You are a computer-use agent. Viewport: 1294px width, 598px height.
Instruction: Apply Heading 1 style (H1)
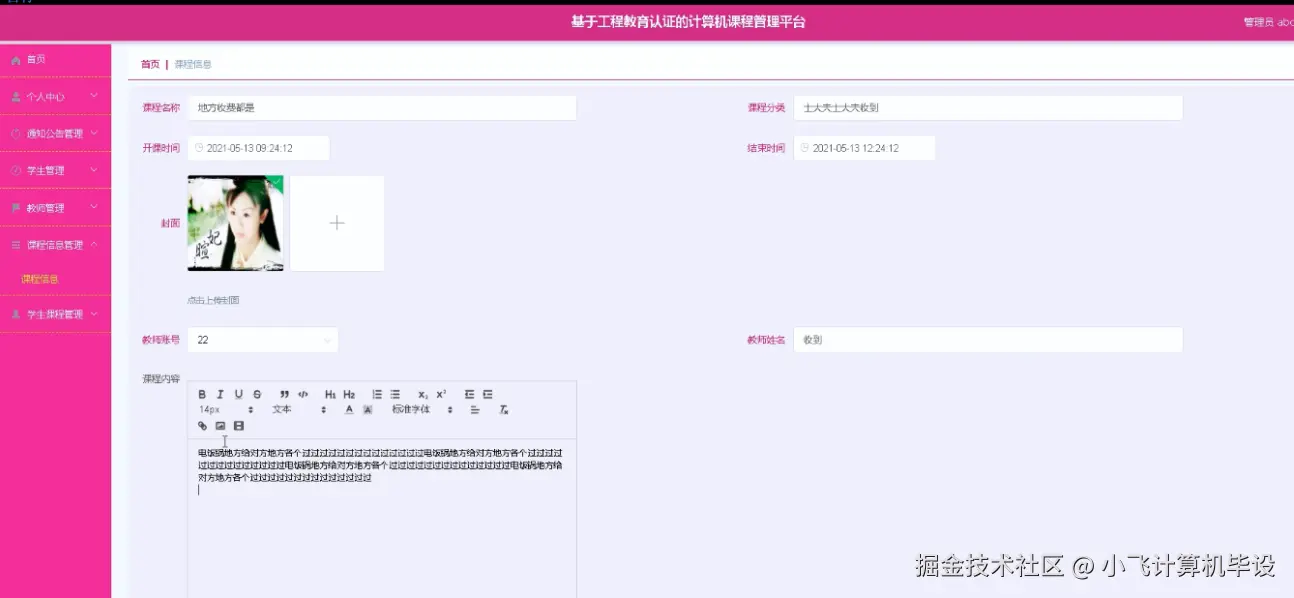pyautogui.click(x=331, y=395)
